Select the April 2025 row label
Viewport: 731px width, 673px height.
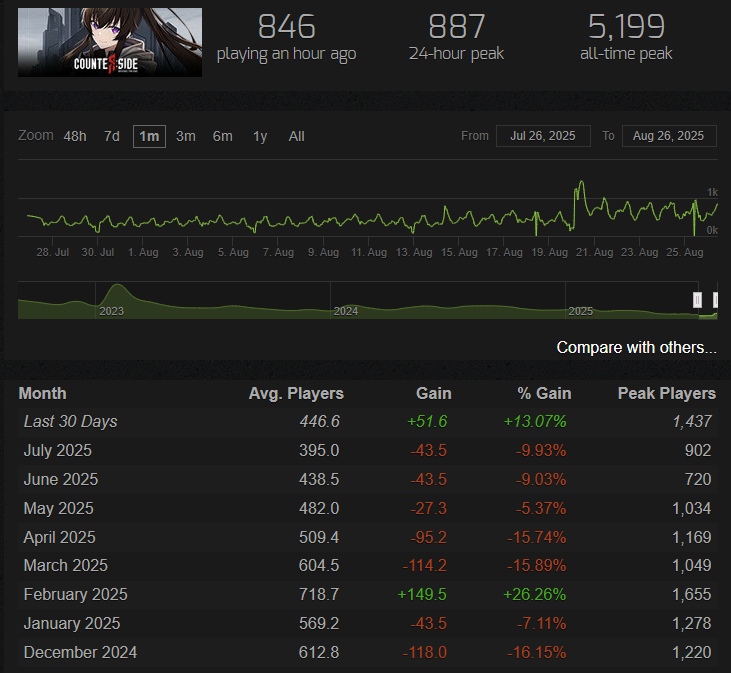(x=60, y=537)
